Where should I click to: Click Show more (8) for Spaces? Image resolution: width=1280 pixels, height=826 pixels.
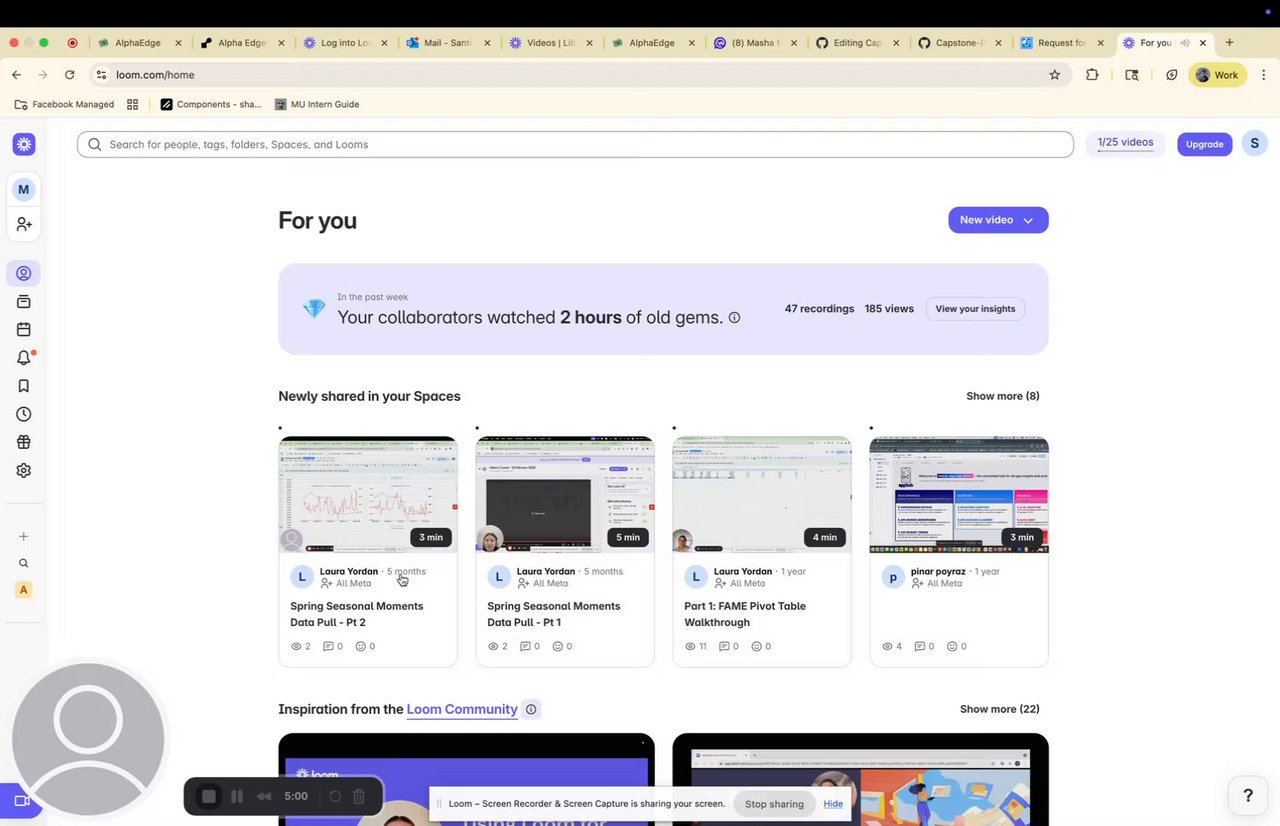point(1002,396)
